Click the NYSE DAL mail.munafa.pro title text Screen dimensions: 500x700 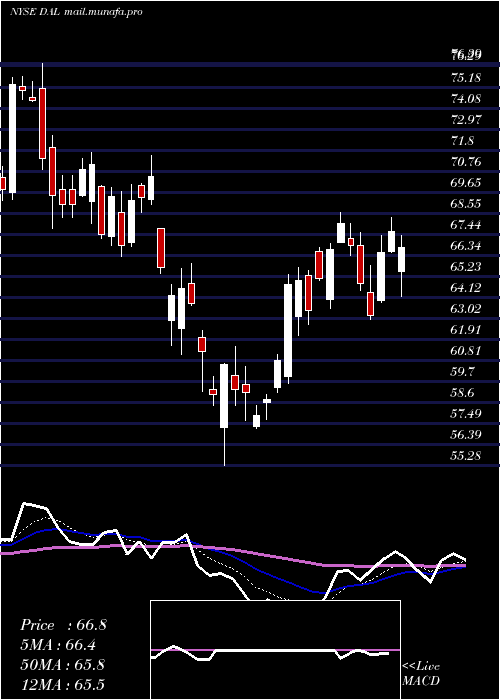click(x=76, y=12)
